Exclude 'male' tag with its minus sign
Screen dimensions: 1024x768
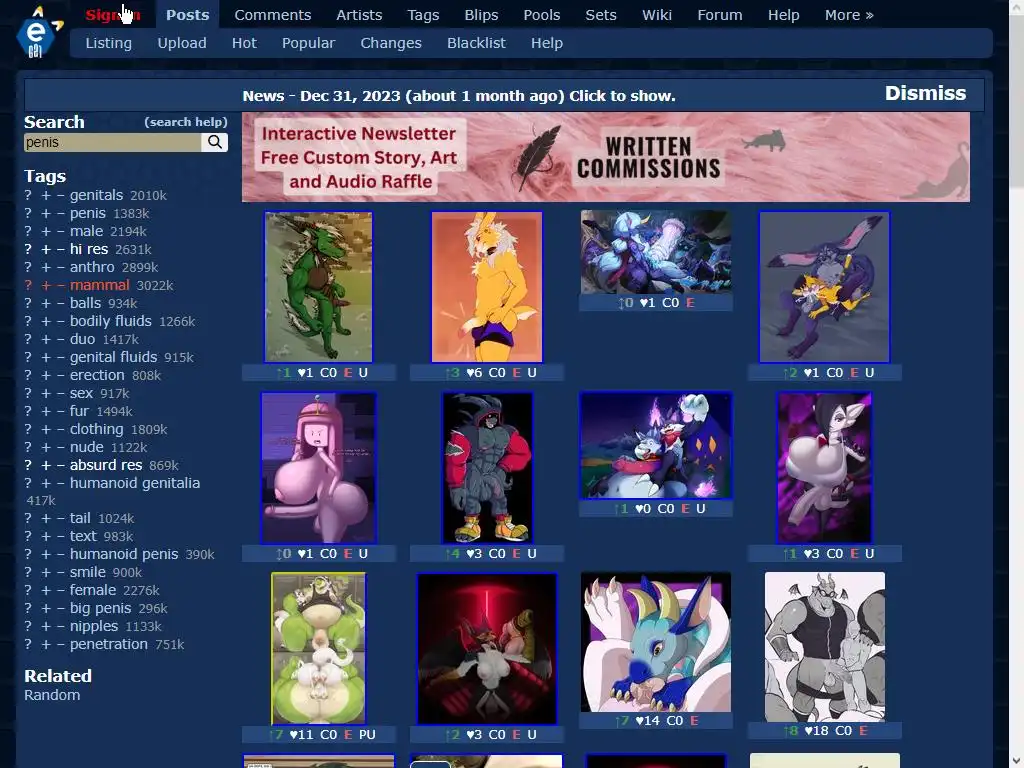[60, 231]
